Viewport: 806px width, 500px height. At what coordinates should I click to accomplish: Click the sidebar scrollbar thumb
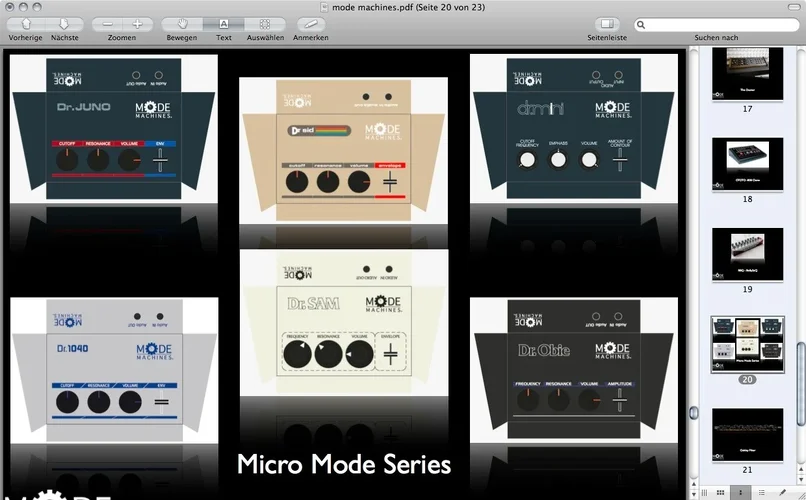point(801,384)
